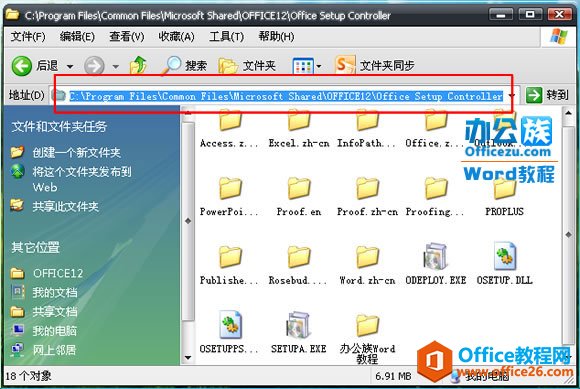The image size is (580, 389).
Task: Open the 工具(T) menu
Action: pos(226,37)
